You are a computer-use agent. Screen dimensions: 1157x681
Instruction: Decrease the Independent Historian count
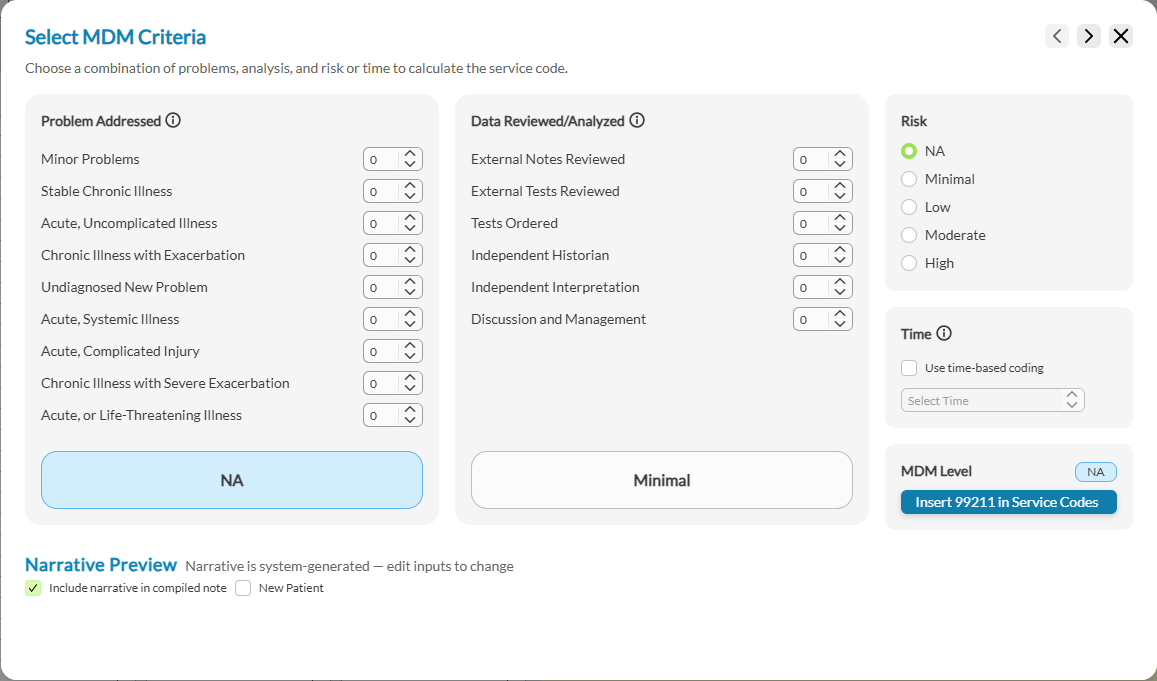pyautogui.click(x=838, y=259)
